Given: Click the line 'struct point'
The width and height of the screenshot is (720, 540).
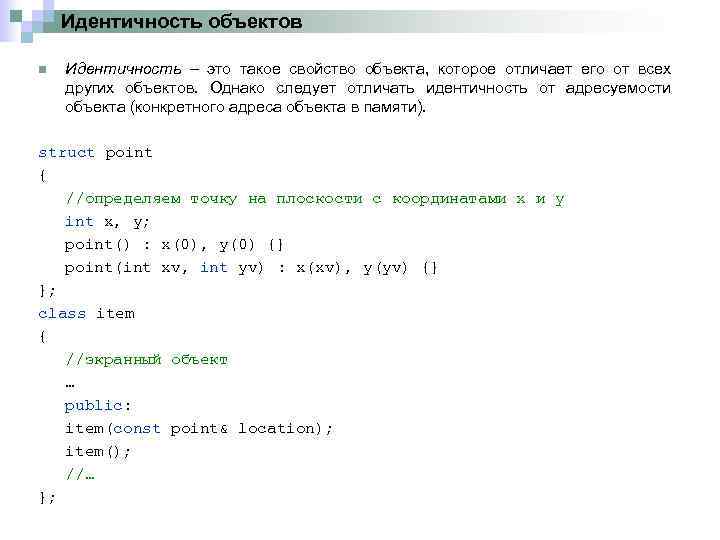Looking at the screenshot, I should tap(95, 152).
